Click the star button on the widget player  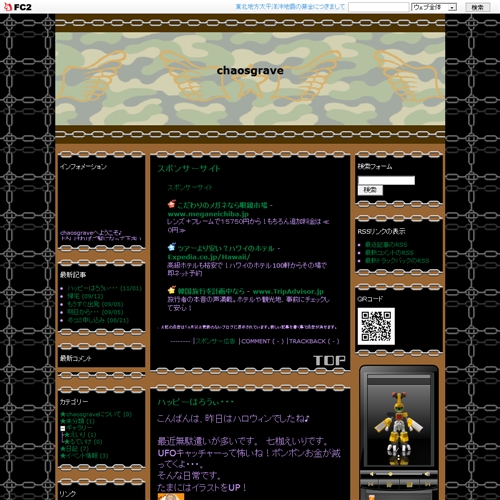tap(389, 484)
